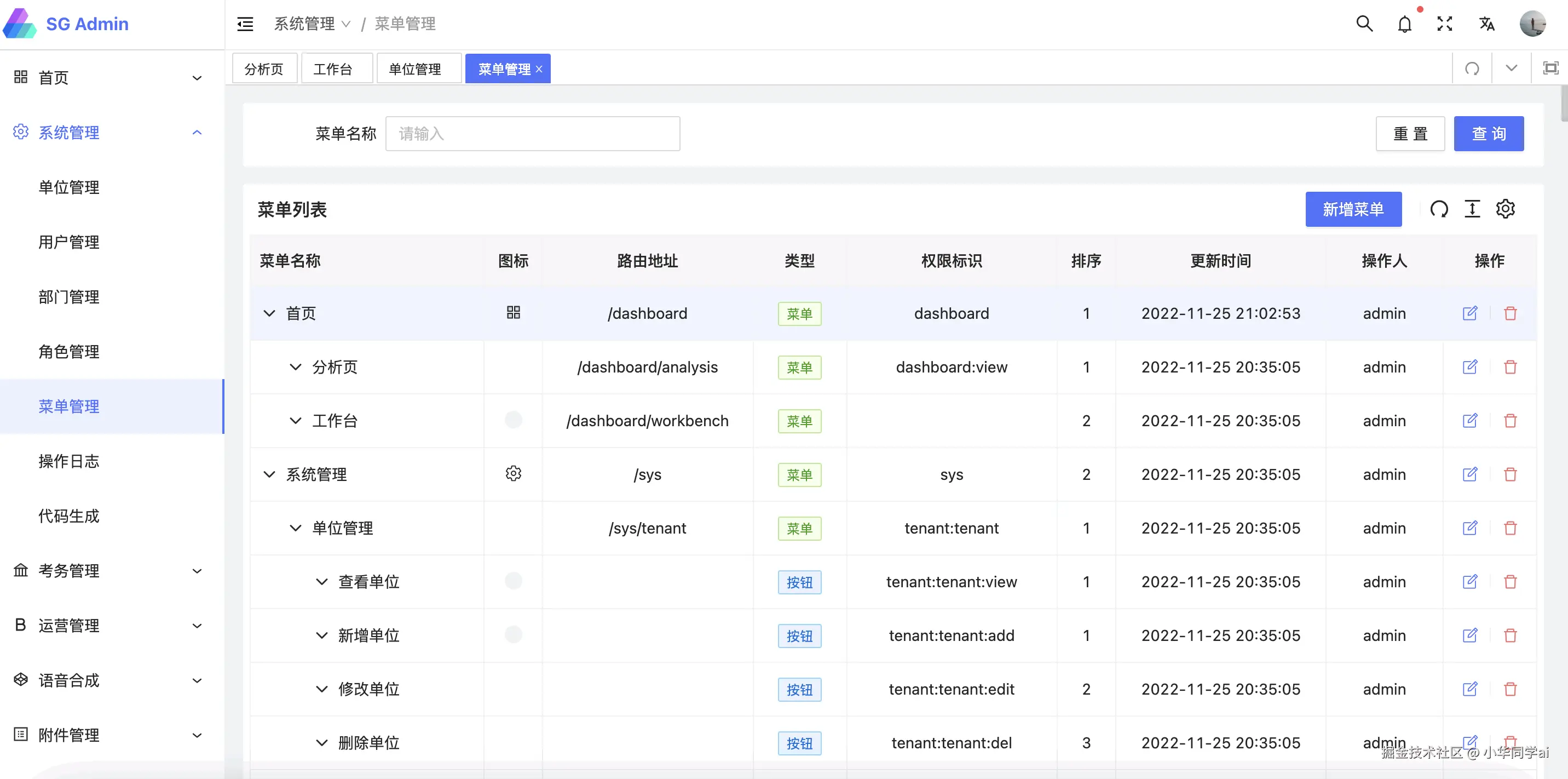Click the 新增菜单 button
The image size is (1568, 779).
(1352, 209)
